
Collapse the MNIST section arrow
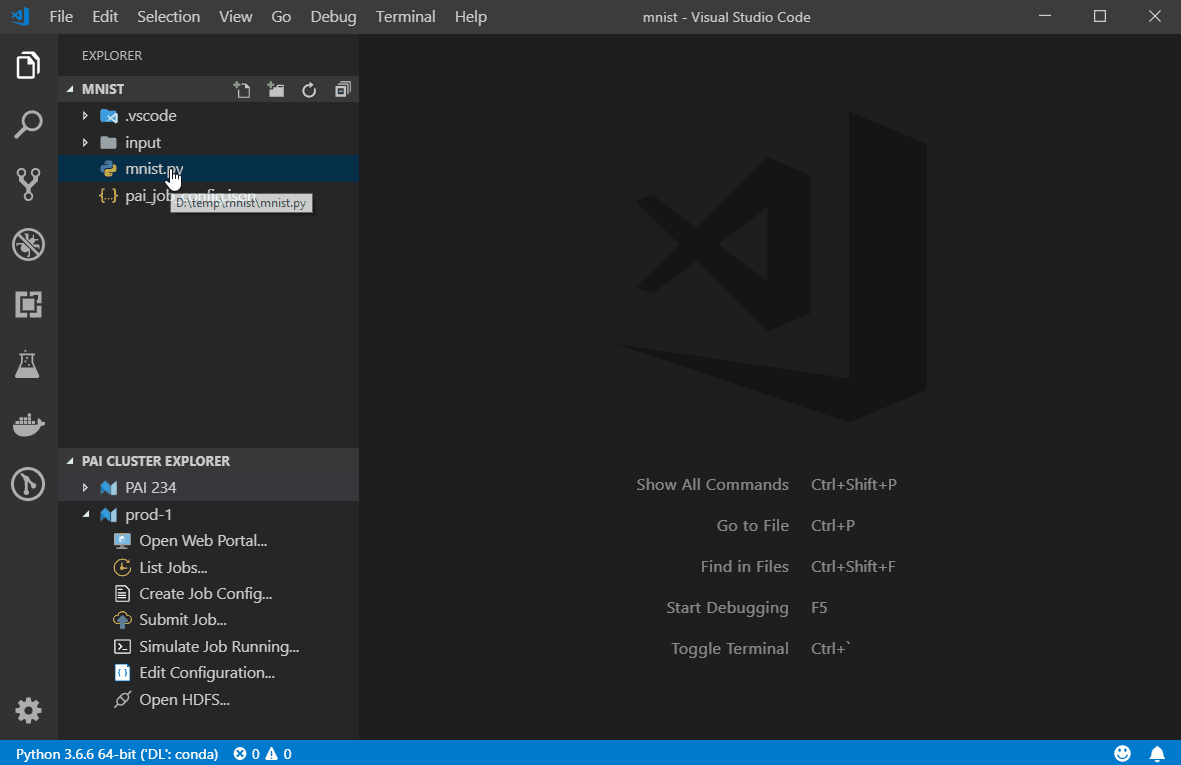70,89
